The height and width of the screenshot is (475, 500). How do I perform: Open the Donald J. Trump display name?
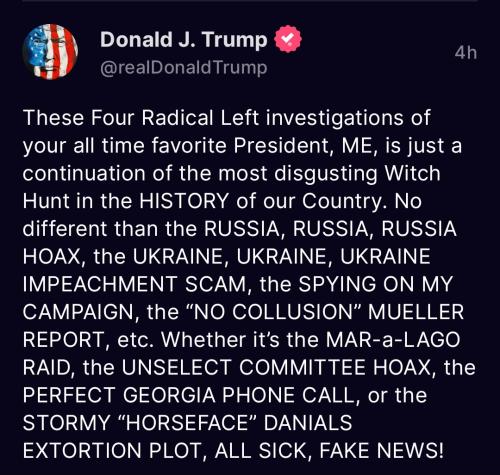point(184,39)
